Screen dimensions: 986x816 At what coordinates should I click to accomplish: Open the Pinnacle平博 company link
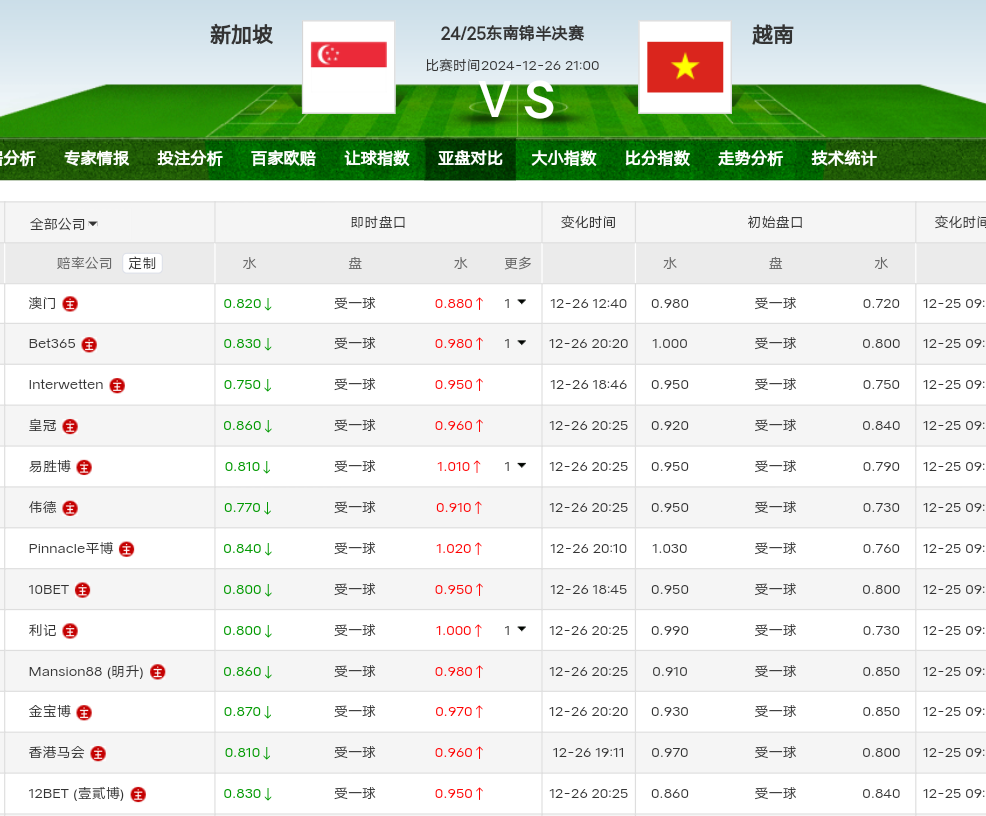[71, 549]
